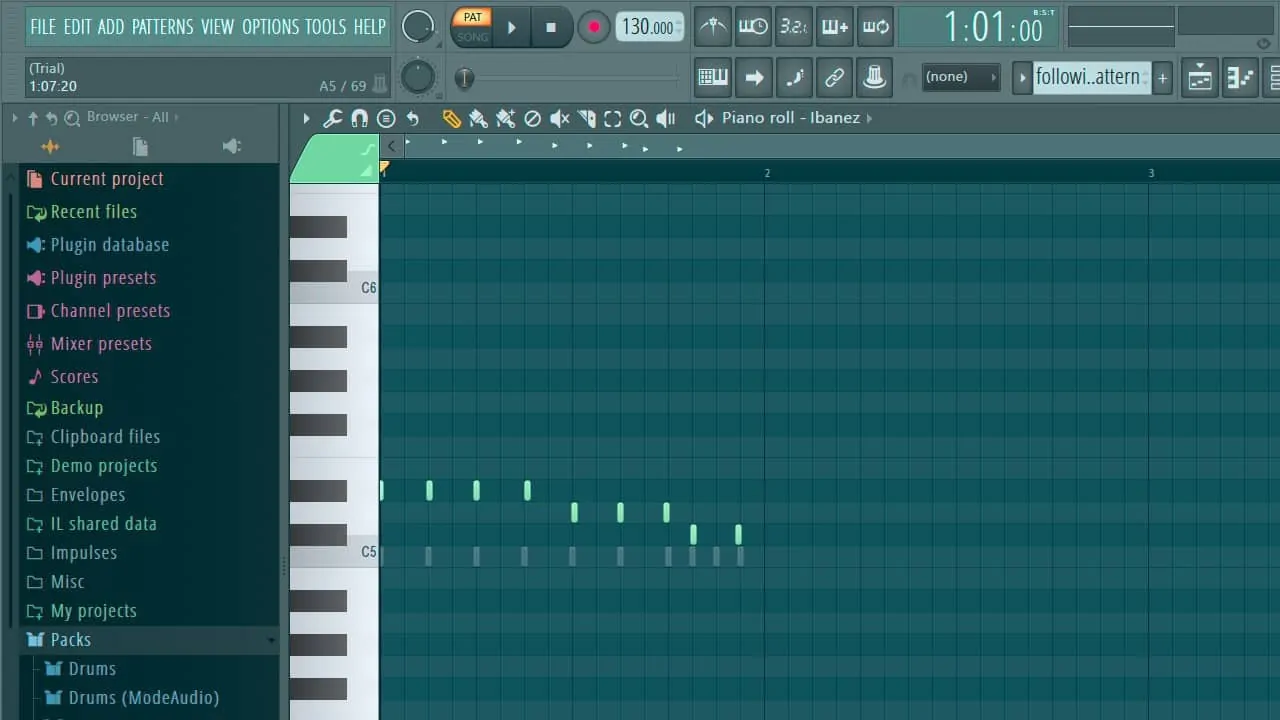Open the TOOLS menu
The width and height of the screenshot is (1280, 720).
click(x=327, y=27)
